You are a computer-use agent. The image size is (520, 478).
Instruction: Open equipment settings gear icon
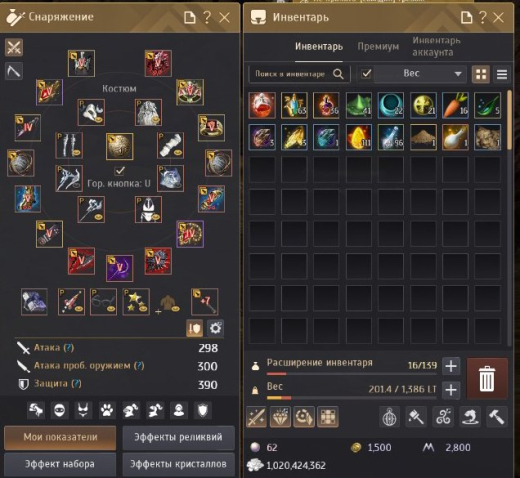(215, 328)
